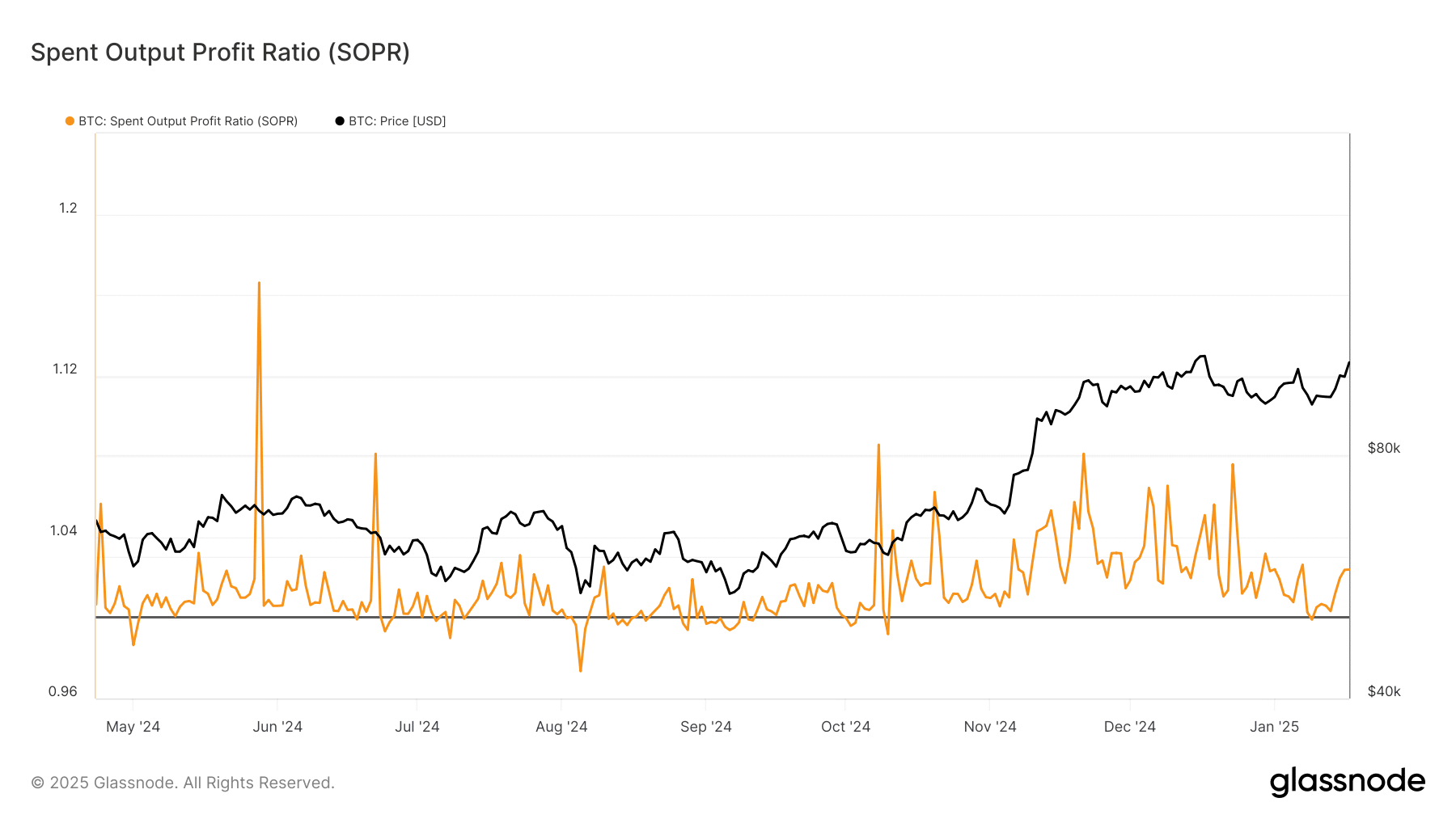Viewport: 1456px width, 819px height.
Task: Hide the price line by clicking its legend label
Action: [x=396, y=120]
